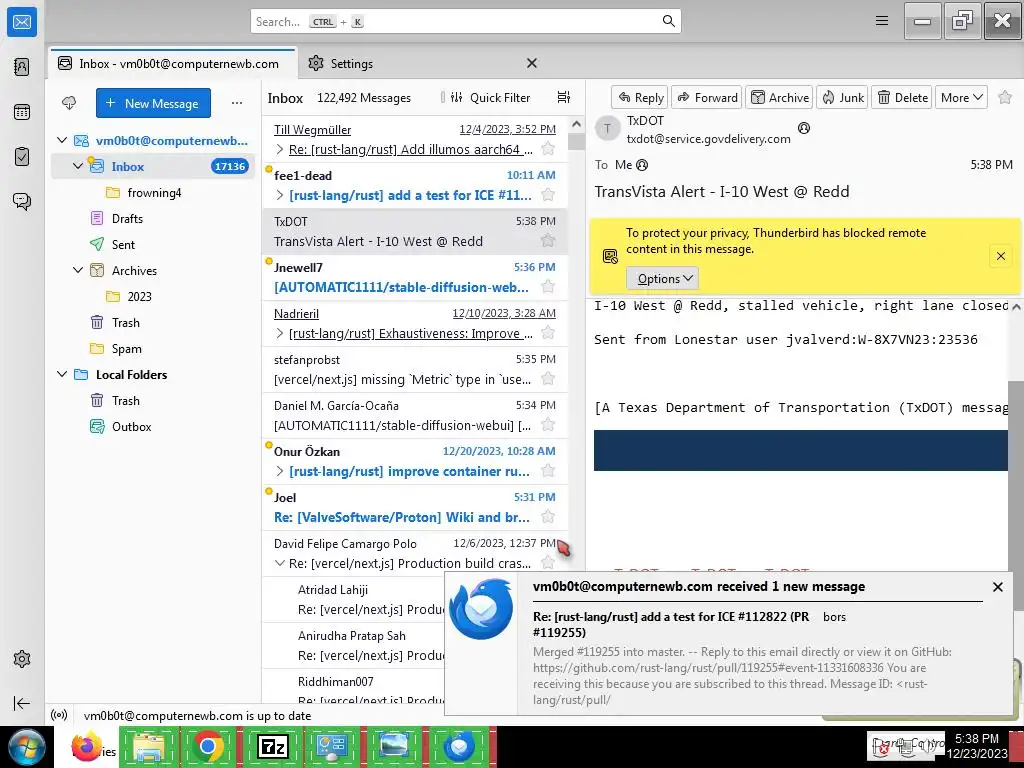Star the stefanprobst message
Screen dimensions: 1024x768
coord(548,379)
